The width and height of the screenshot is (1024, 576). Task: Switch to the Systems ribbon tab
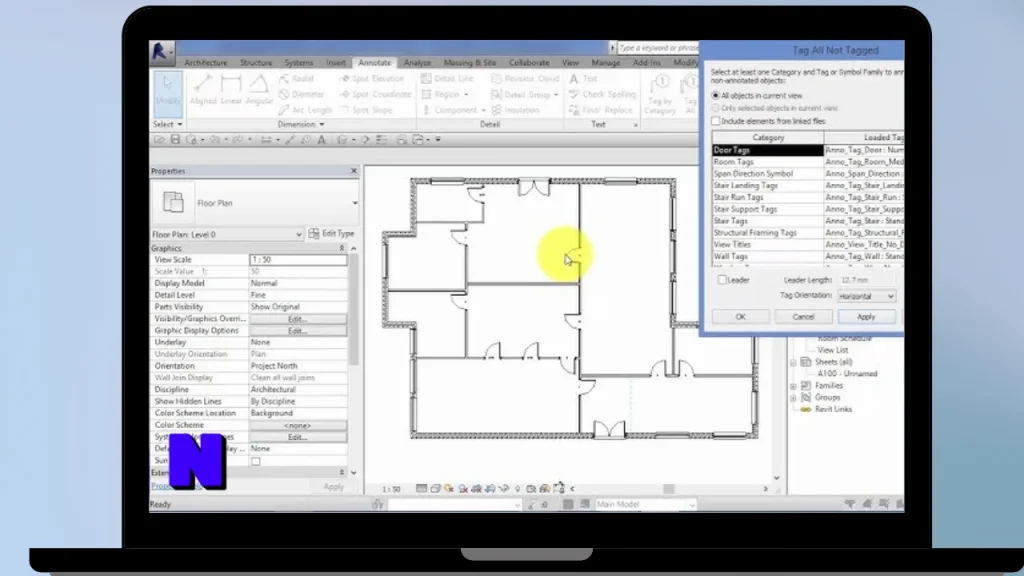[x=298, y=63]
